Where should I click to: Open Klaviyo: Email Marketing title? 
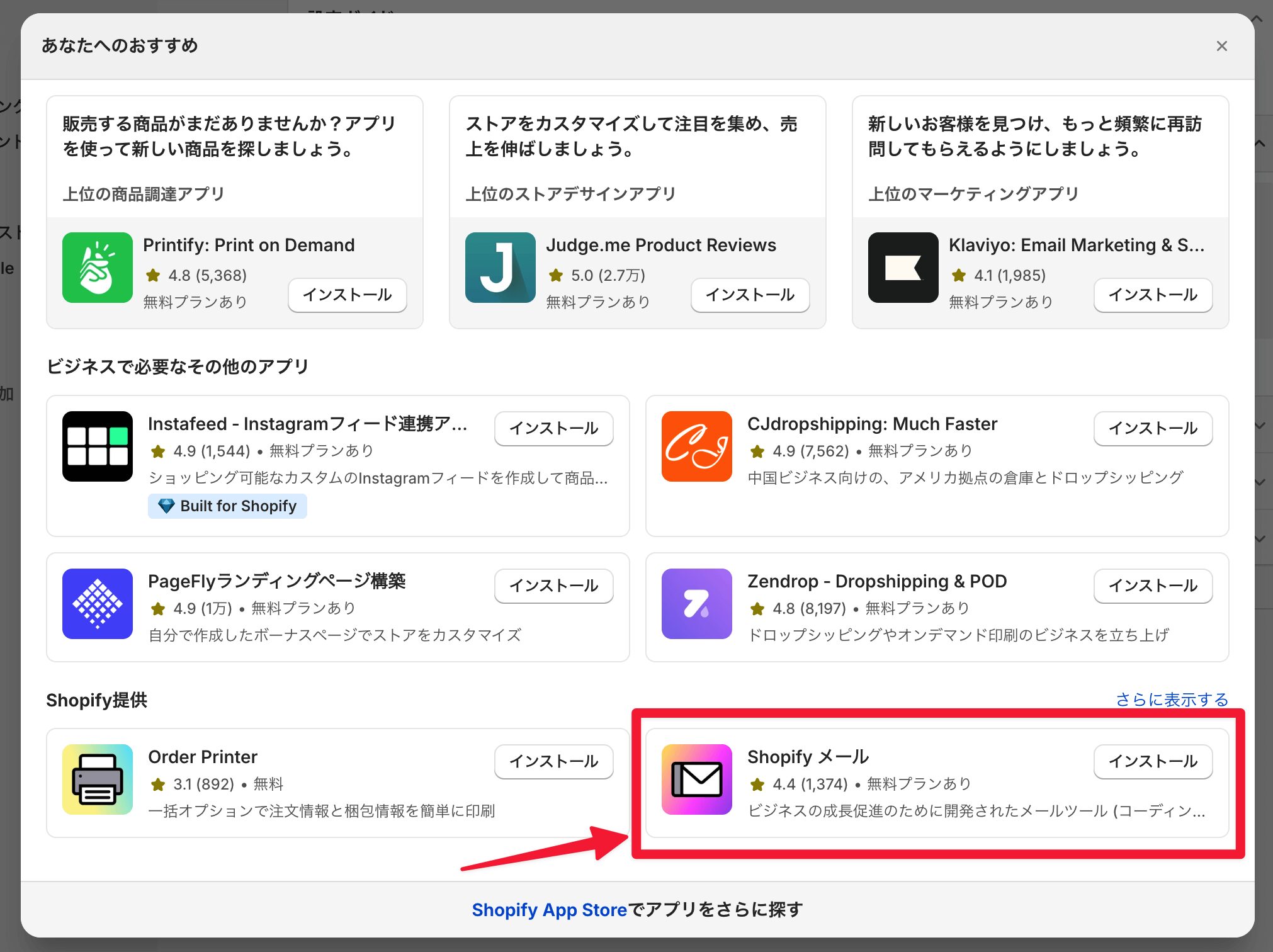point(1077,245)
